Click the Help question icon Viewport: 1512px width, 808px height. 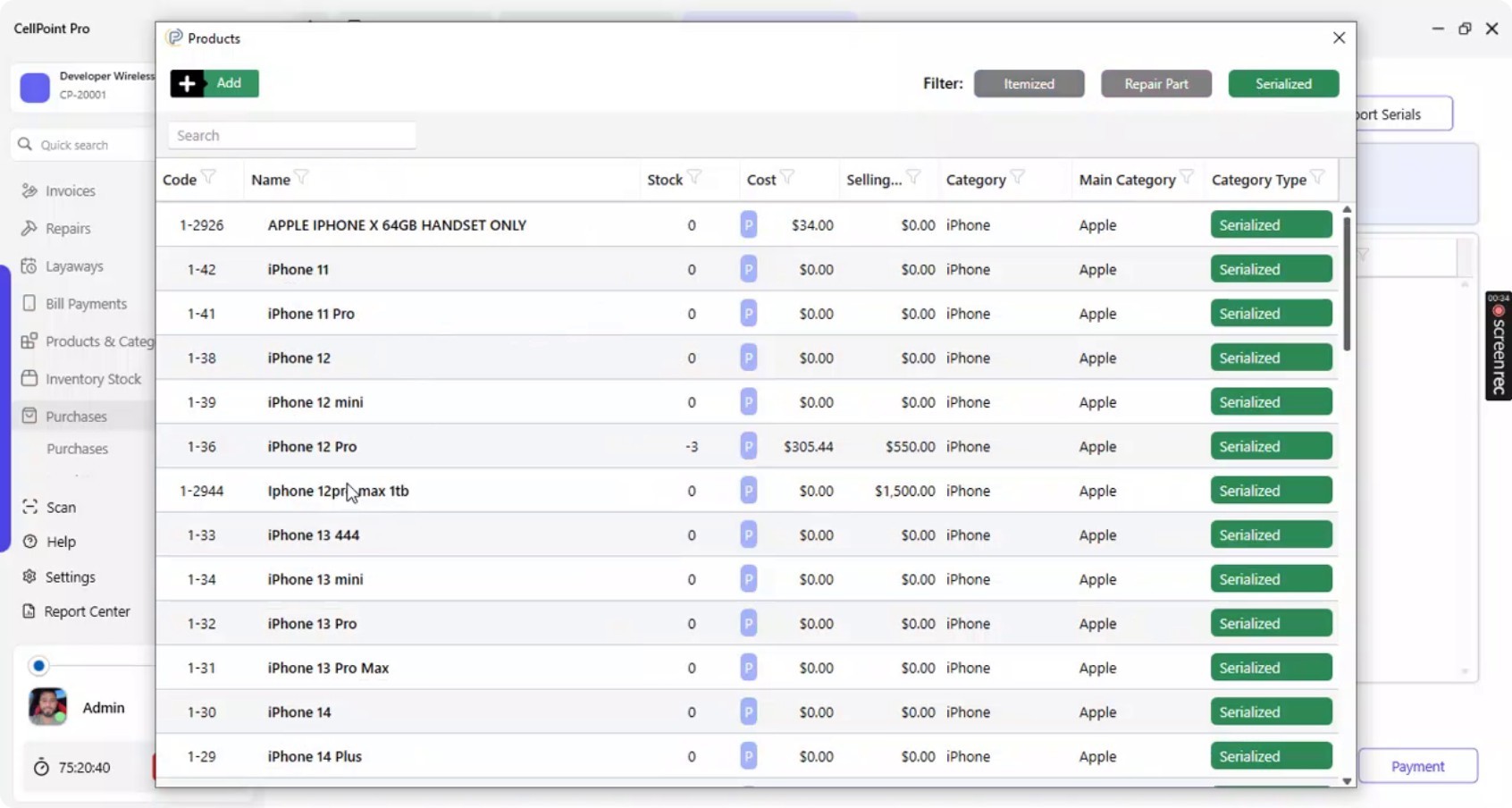point(29,542)
